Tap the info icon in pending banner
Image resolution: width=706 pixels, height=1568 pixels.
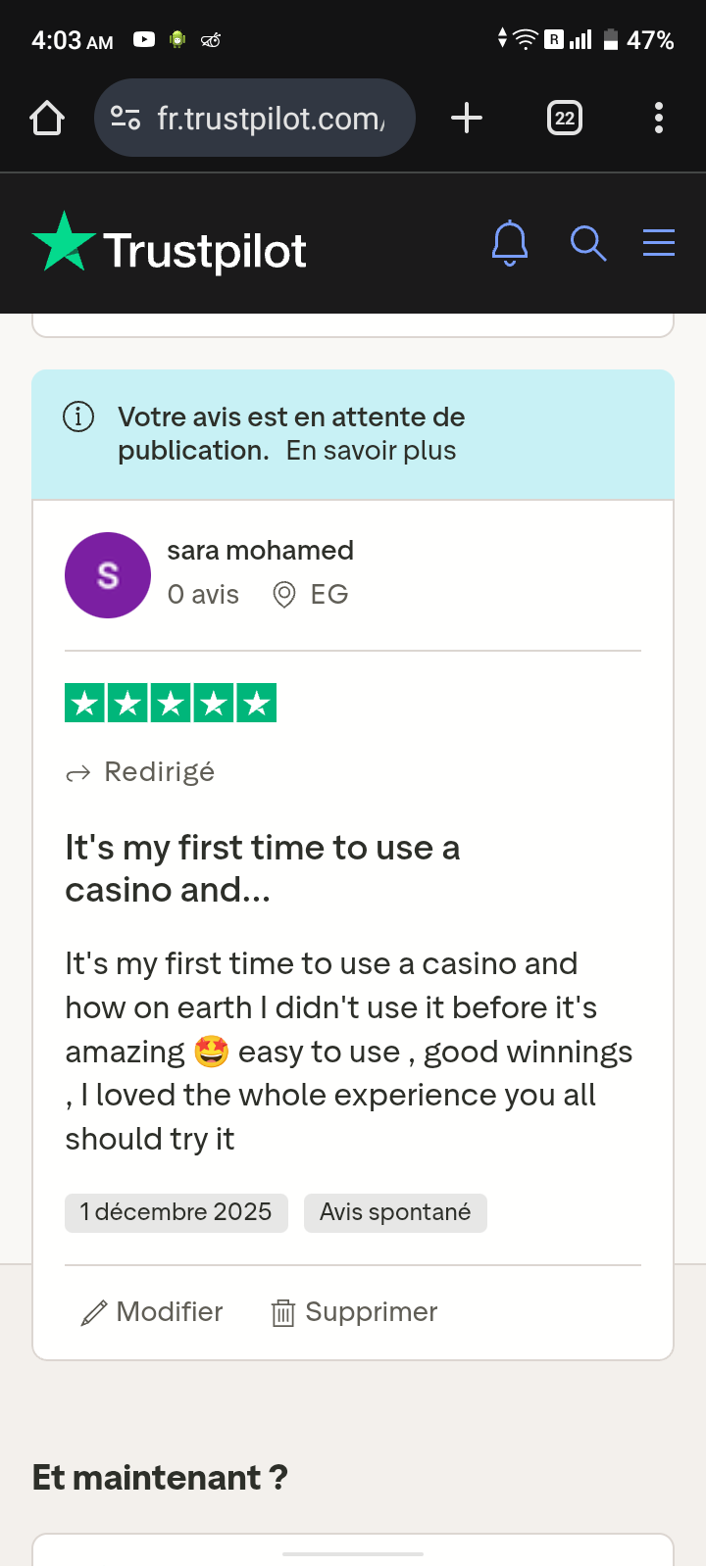tap(78, 416)
